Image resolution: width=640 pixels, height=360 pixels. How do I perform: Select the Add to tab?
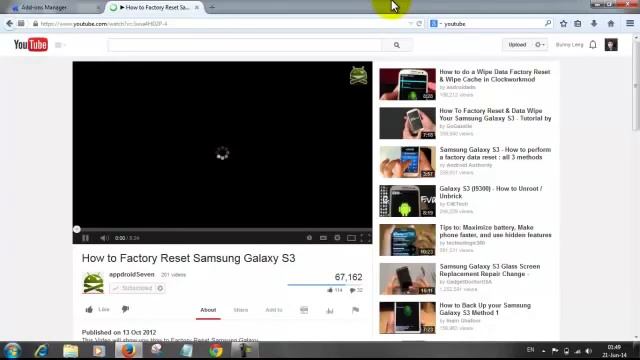(x=274, y=310)
